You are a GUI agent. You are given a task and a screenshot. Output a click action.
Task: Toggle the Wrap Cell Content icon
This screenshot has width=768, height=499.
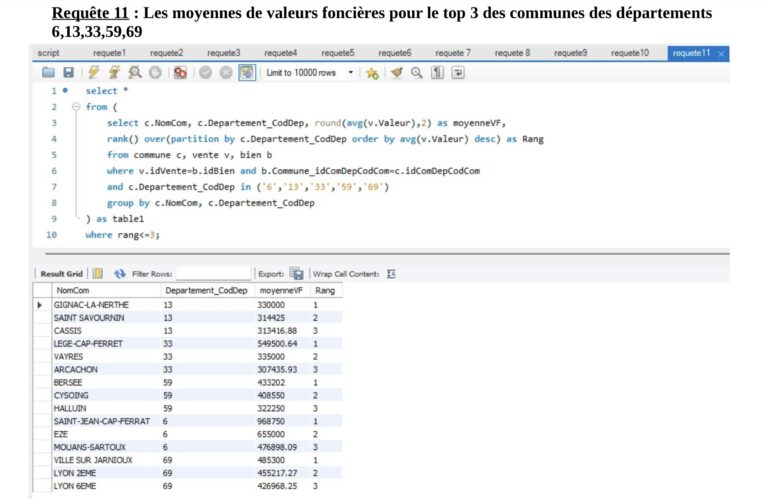pos(391,274)
